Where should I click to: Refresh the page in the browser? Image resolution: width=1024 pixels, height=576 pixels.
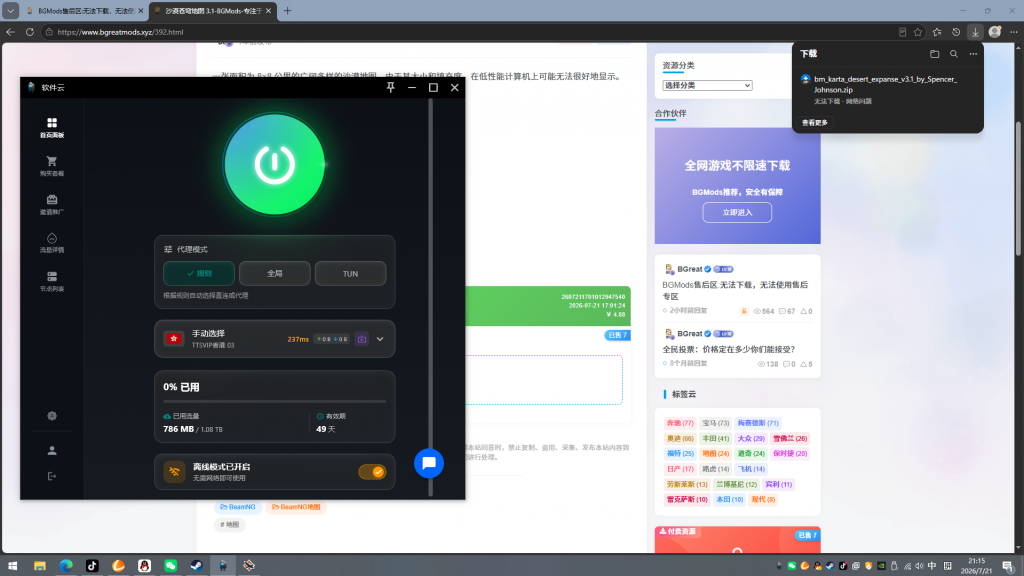click(x=29, y=32)
